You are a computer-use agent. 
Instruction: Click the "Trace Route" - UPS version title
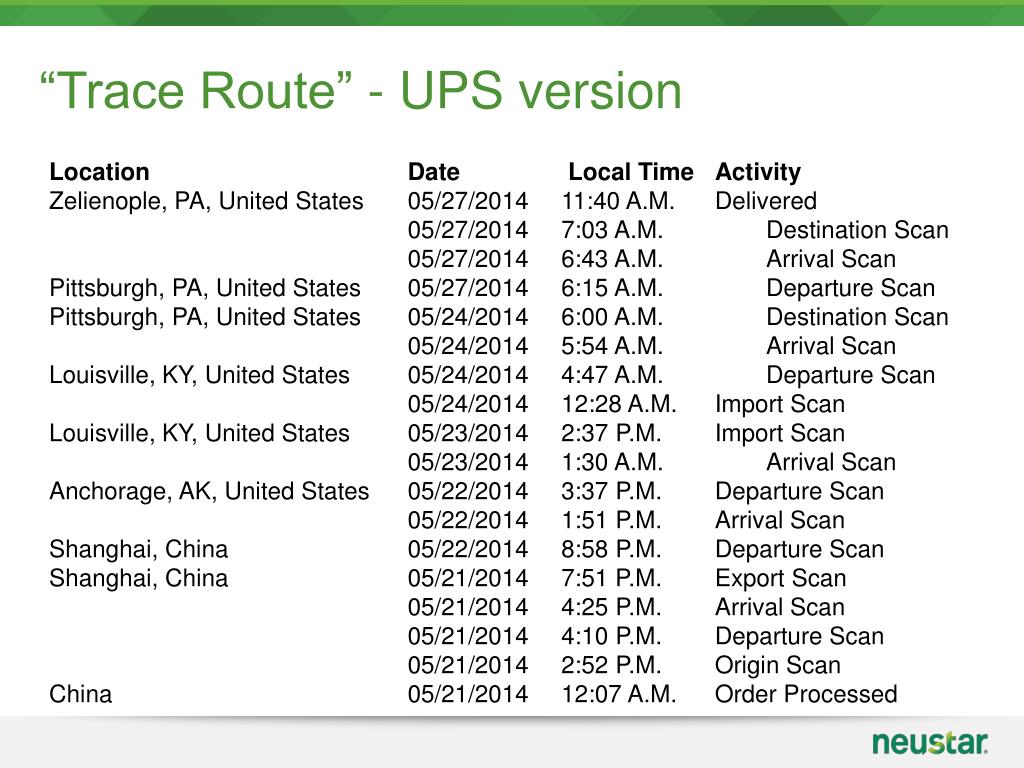point(361,90)
